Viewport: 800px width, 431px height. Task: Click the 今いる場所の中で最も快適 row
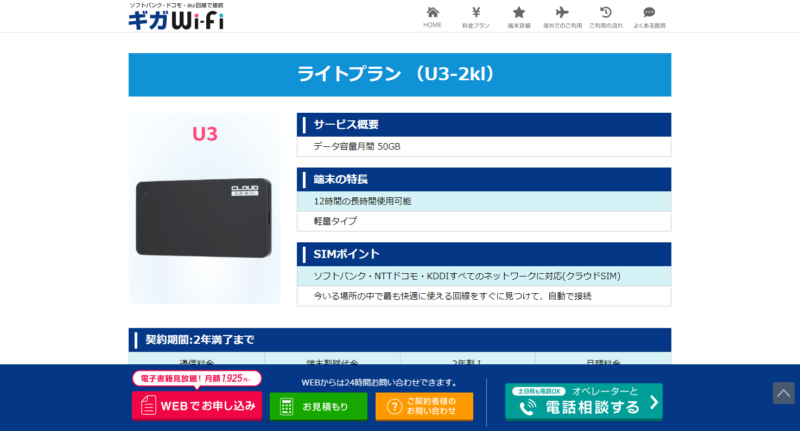click(x=484, y=296)
